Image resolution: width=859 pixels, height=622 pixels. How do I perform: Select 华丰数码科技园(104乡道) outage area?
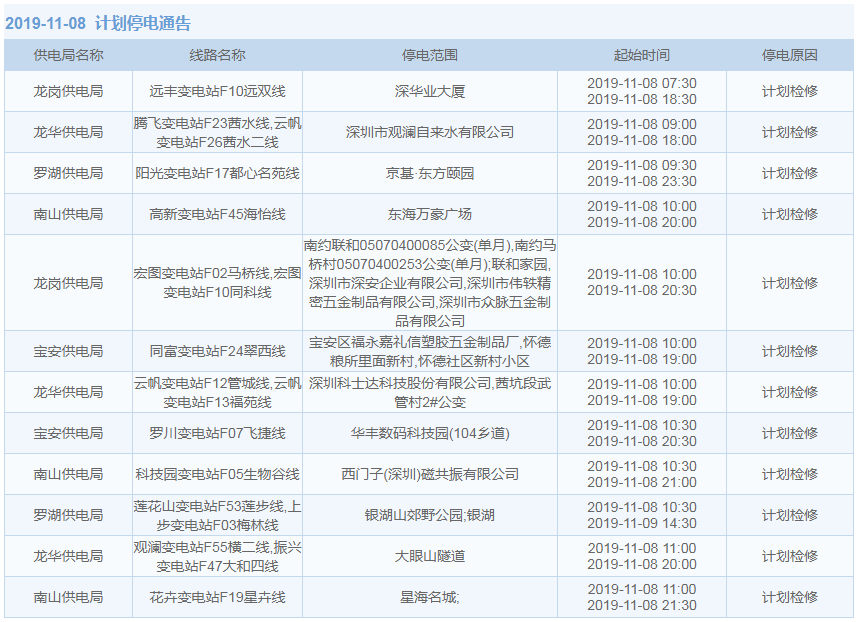click(429, 433)
